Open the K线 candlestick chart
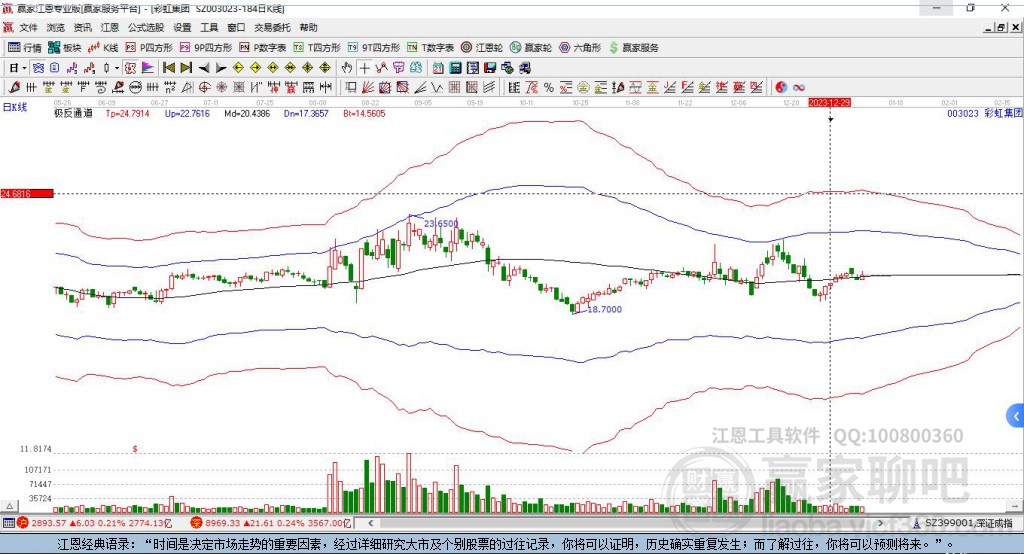Image resolution: width=1024 pixels, height=554 pixels. coord(103,48)
